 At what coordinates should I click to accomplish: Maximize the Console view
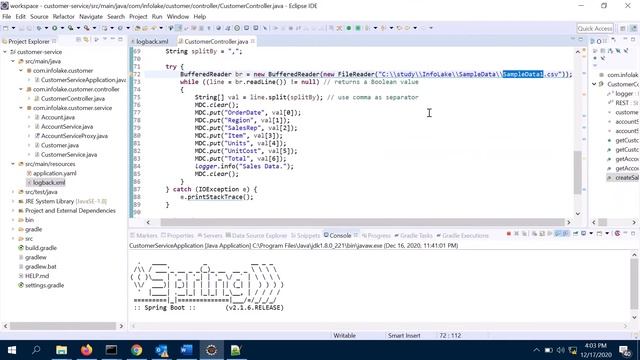point(633,234)
